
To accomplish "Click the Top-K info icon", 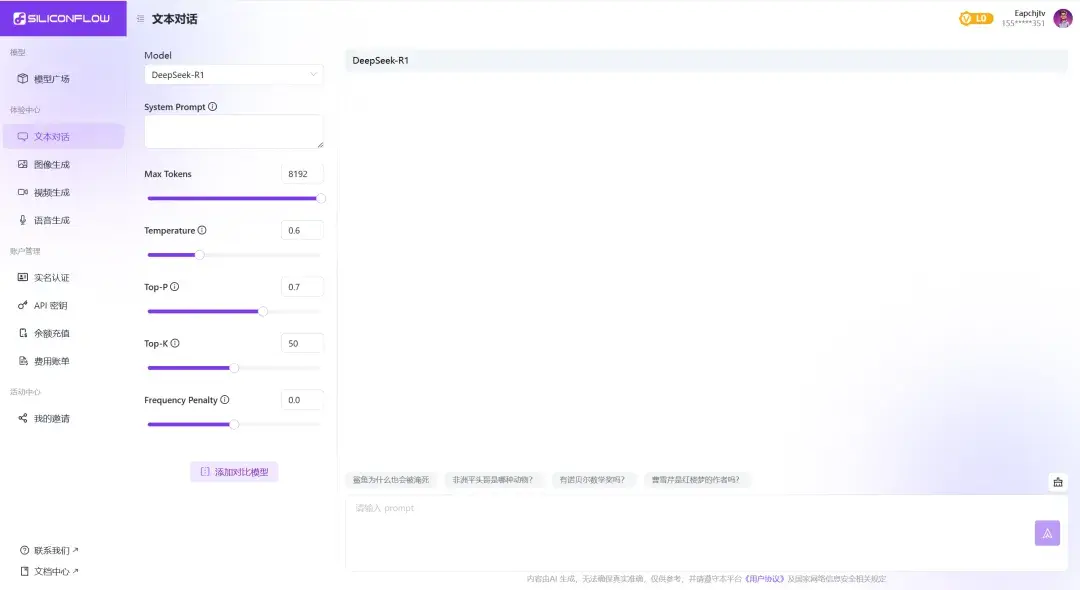I will click(x=175, y=344).
